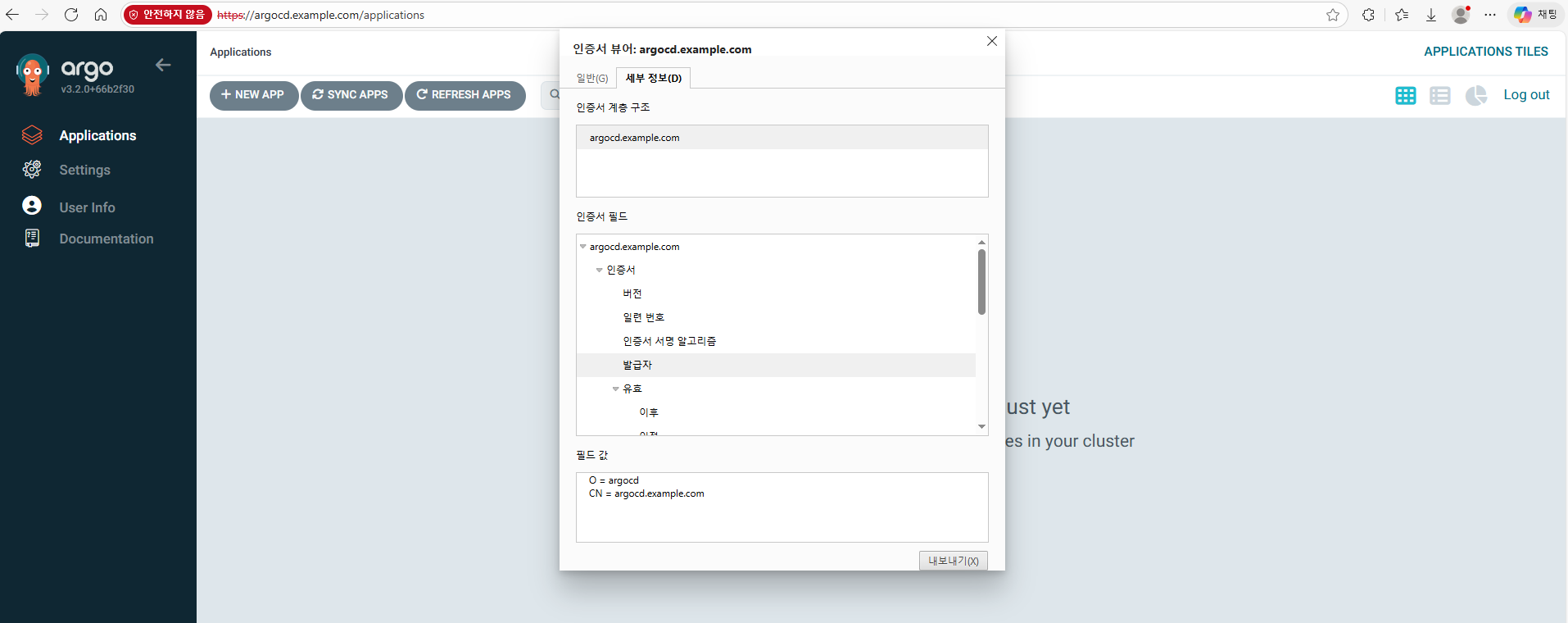Switch to tiles grid view

point(1406,95)
